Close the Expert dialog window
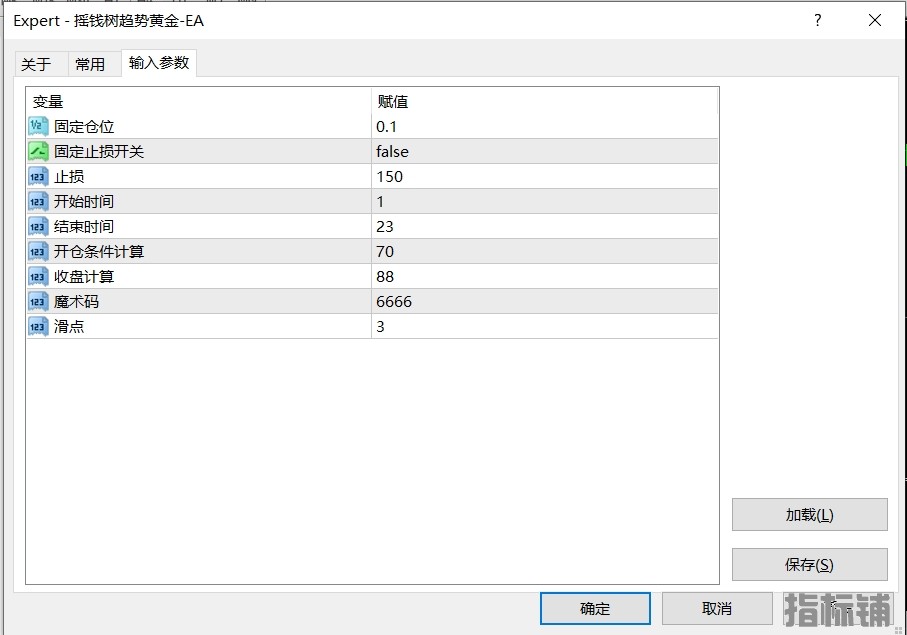The image size is (907, 635). coord(875,20)
